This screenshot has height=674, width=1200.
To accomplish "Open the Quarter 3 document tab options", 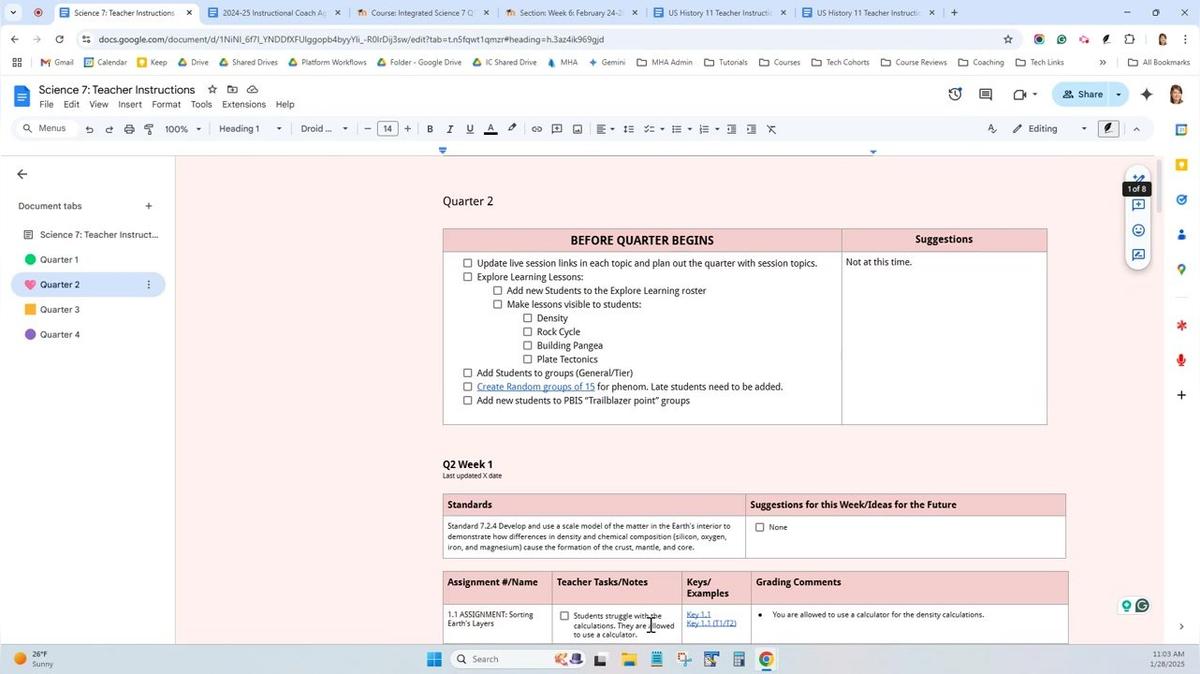I will pos(148,309).
